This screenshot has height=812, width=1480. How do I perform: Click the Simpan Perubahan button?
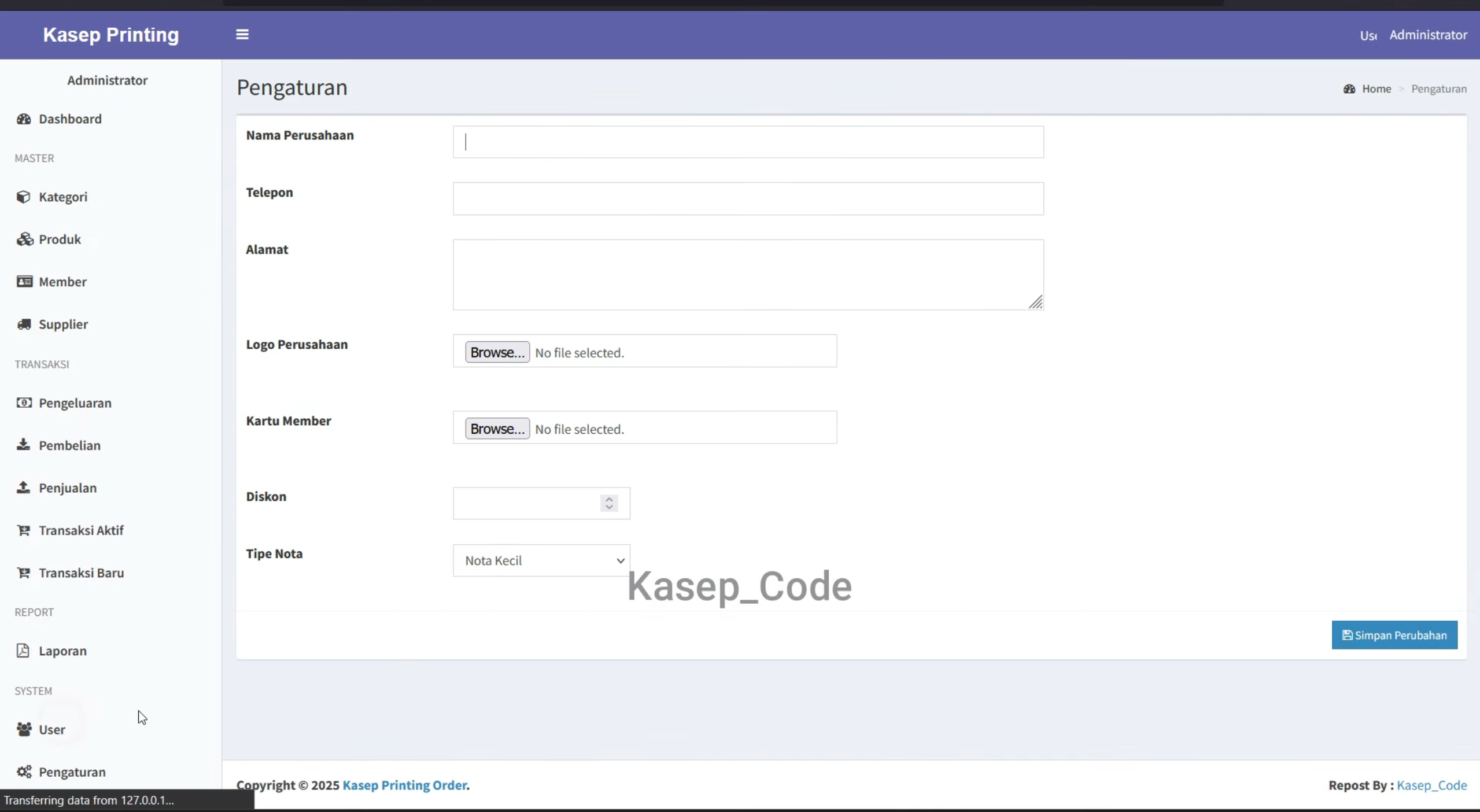pos(1394,635)
